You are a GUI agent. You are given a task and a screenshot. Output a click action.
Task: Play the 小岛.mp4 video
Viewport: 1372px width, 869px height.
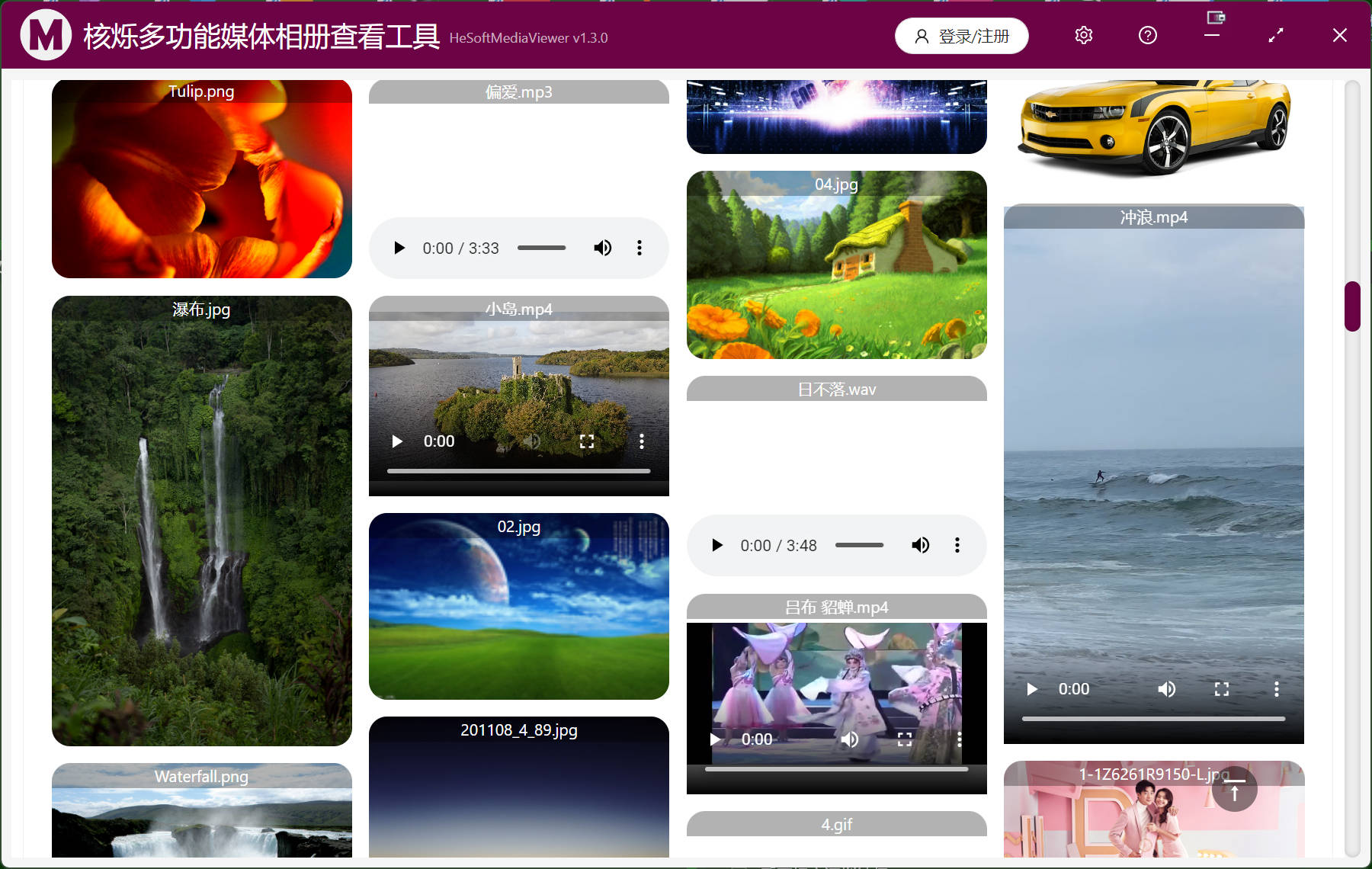click(397, 441)
